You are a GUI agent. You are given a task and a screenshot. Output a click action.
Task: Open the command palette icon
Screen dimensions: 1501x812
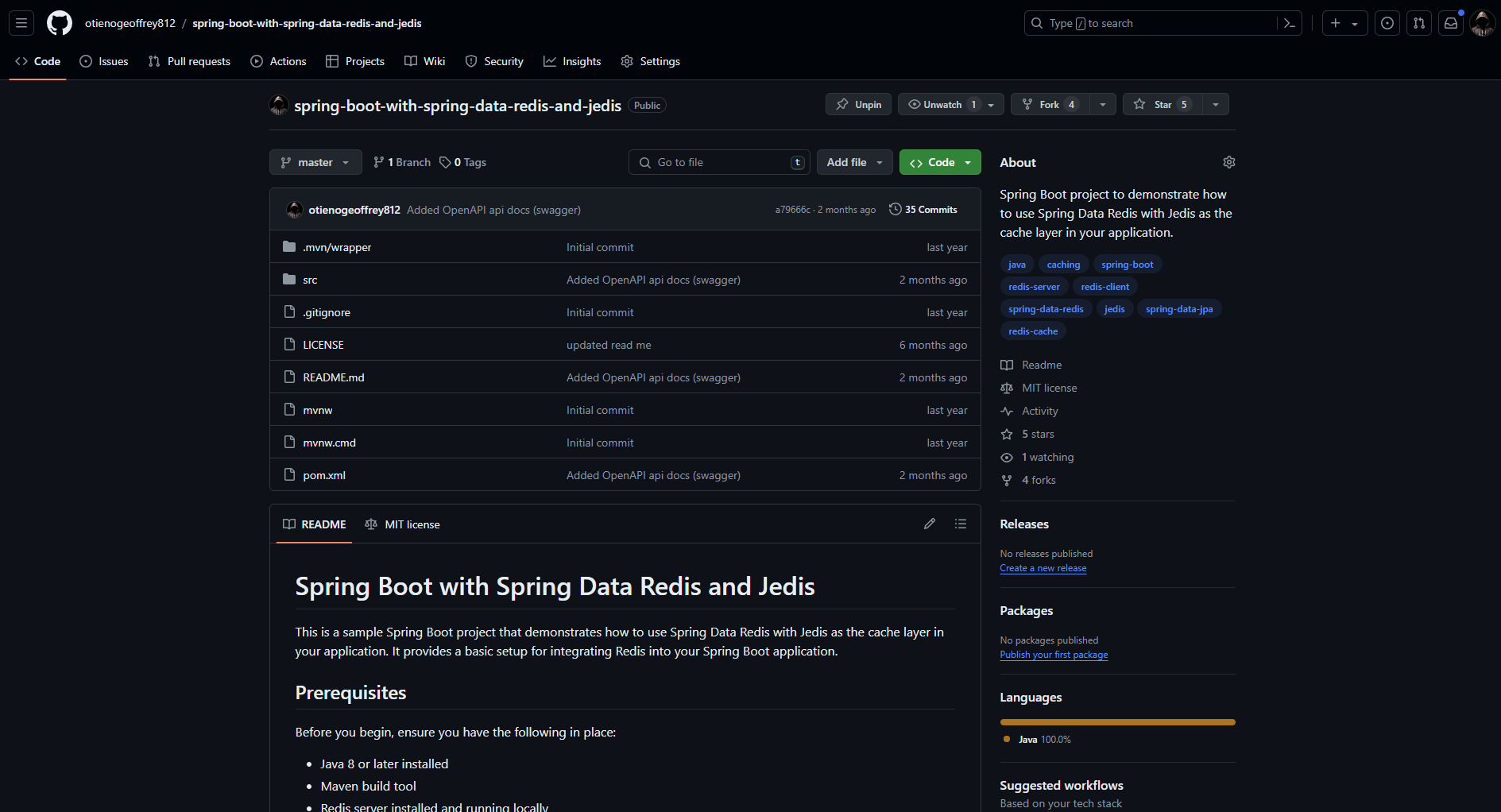pos(1290,23)
